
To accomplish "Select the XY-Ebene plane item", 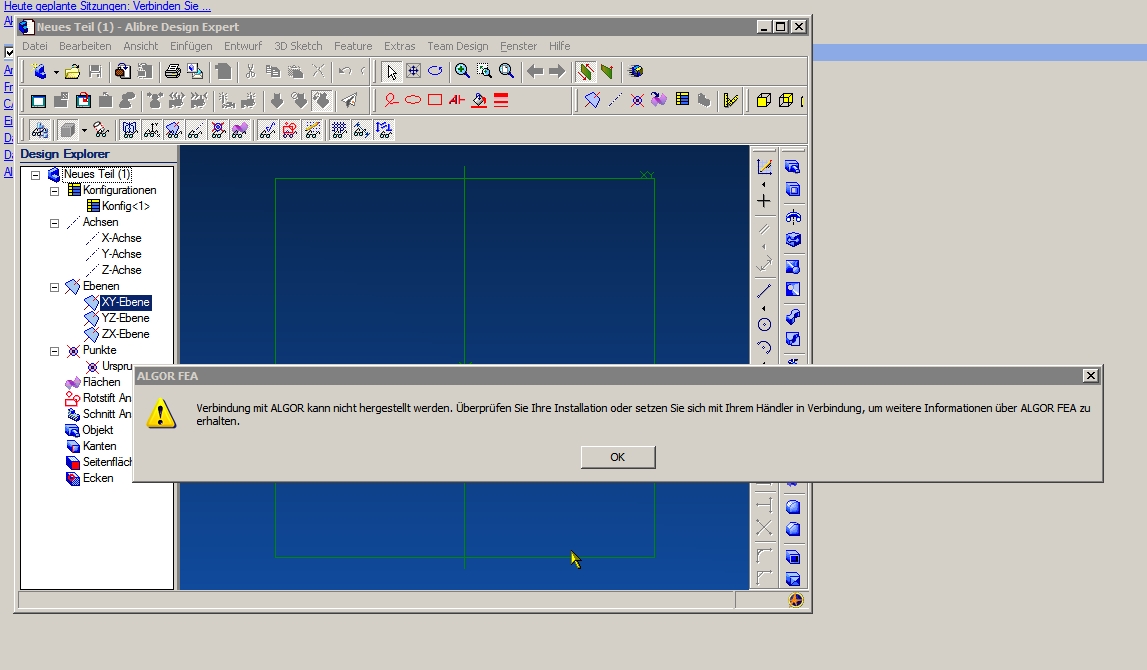I will click(x=126, y=302).
